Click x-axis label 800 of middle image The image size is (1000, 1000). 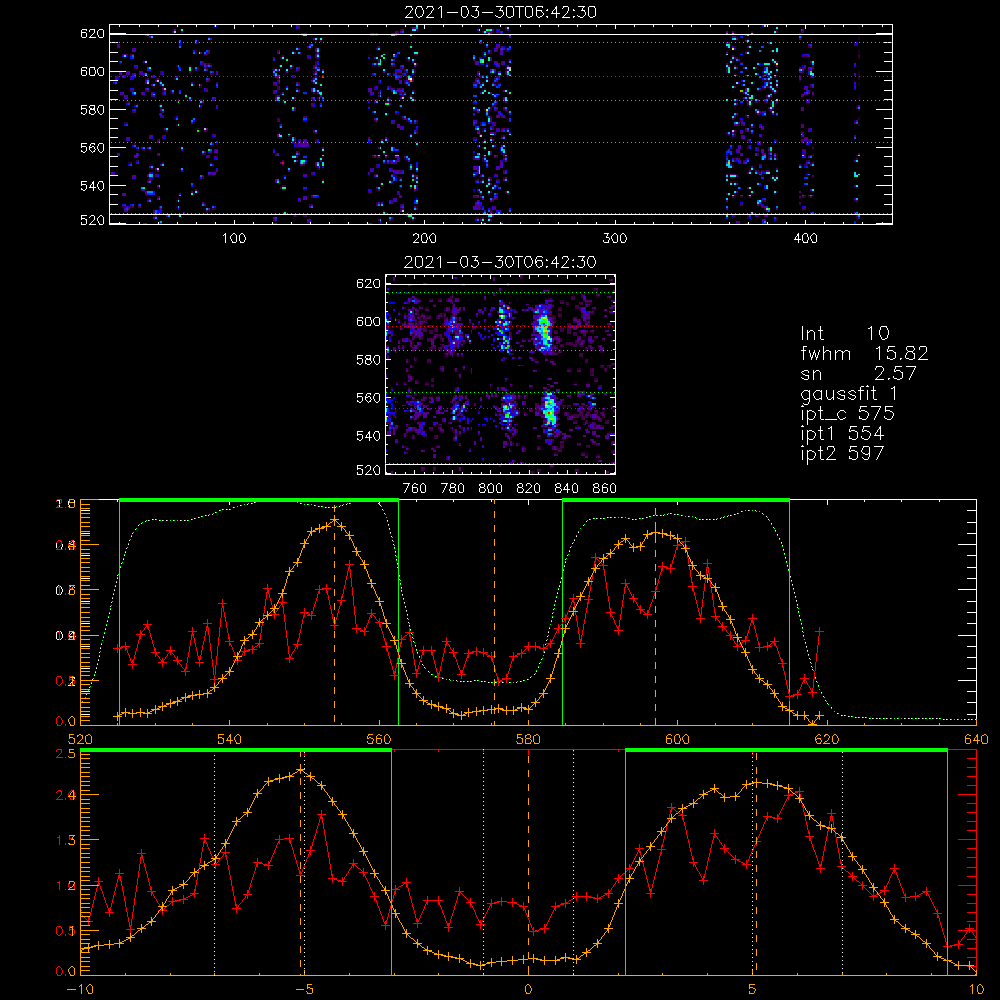click(490, 489)
